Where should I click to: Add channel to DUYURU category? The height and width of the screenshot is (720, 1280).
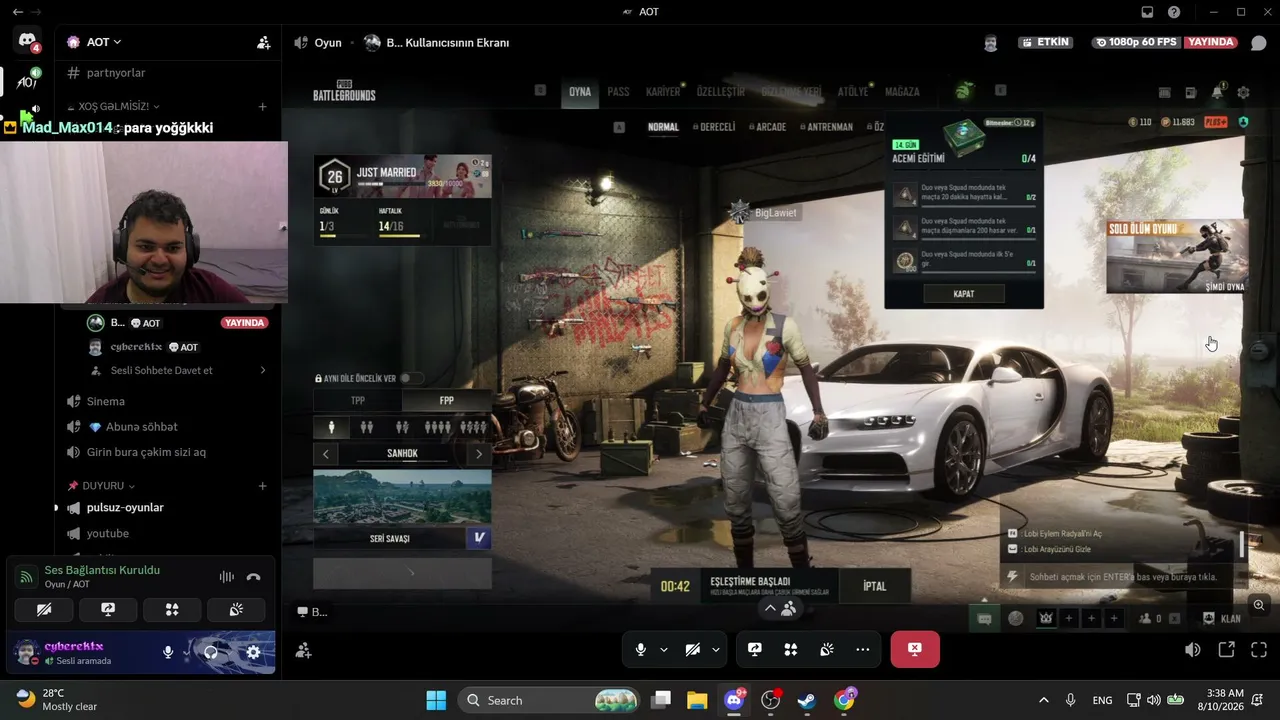262,486
